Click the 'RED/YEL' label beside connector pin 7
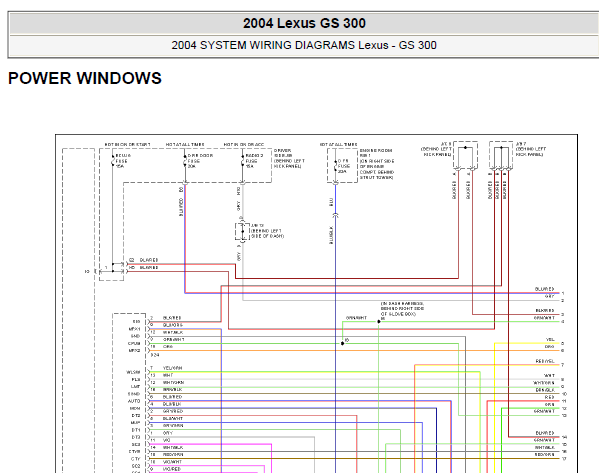This screenshot has height=473, width=599. (x=545, y=361)
